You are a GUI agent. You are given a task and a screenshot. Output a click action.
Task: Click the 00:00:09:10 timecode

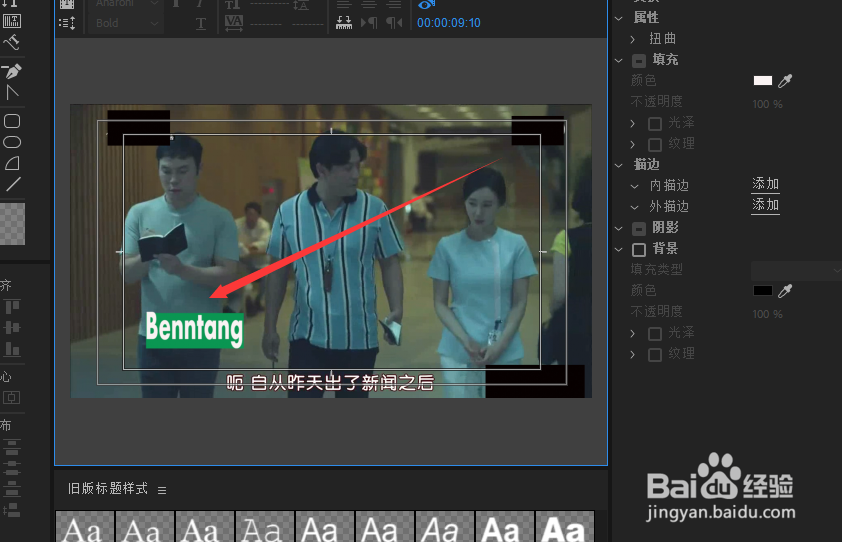tap(448, 23)
